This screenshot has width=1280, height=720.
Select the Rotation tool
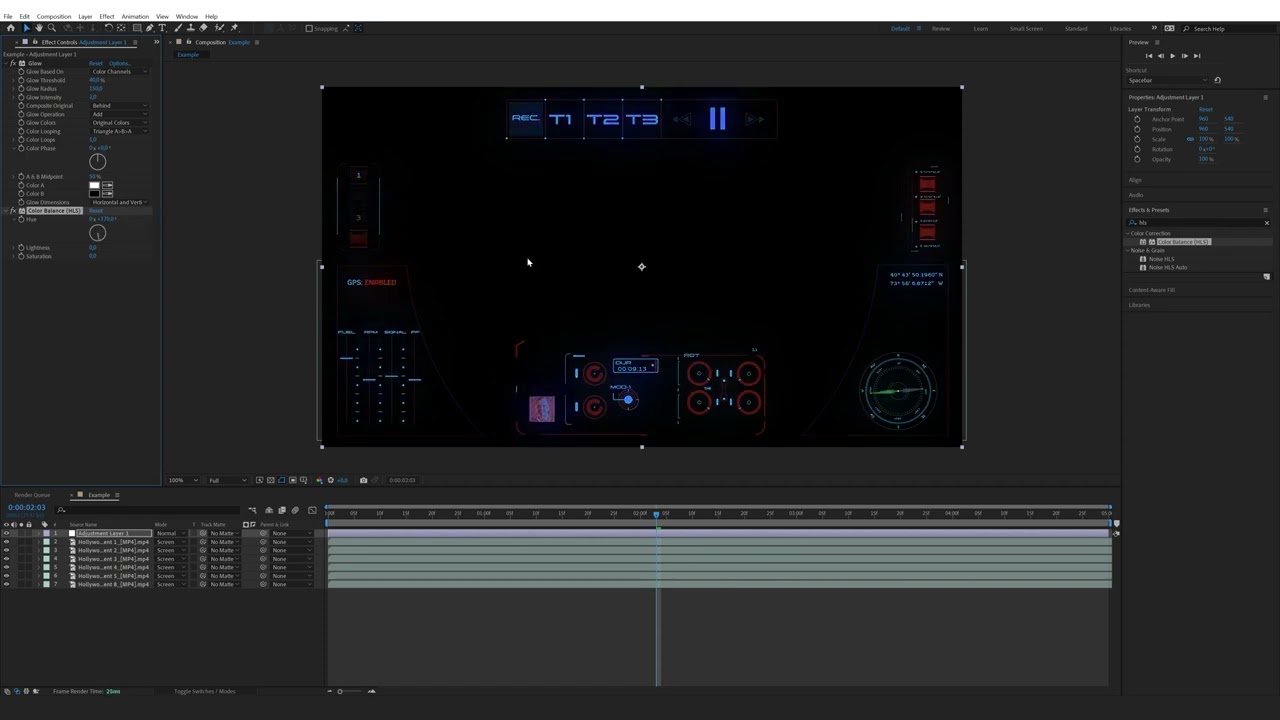(x=108, y=28)
